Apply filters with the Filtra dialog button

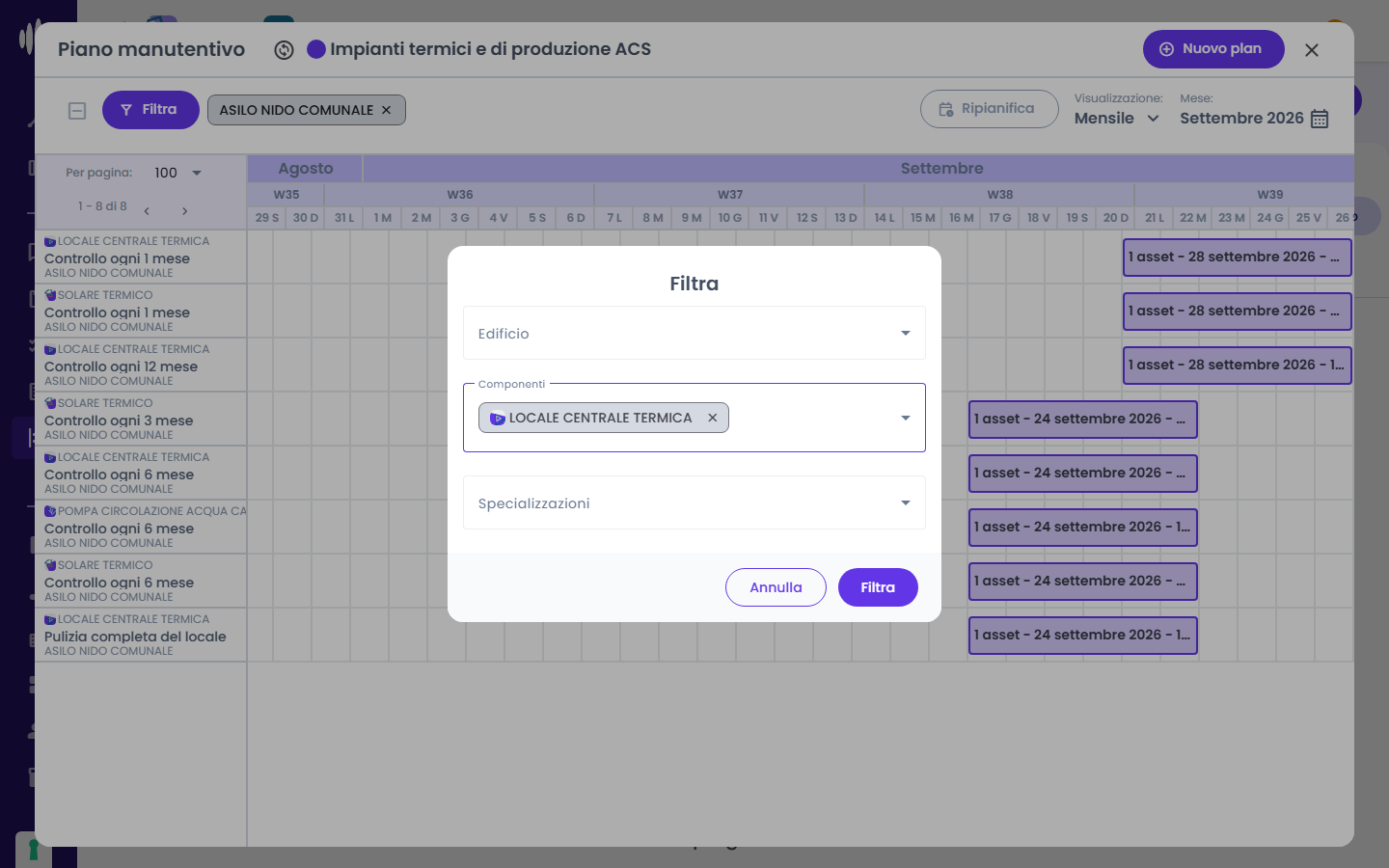(878, 587)
